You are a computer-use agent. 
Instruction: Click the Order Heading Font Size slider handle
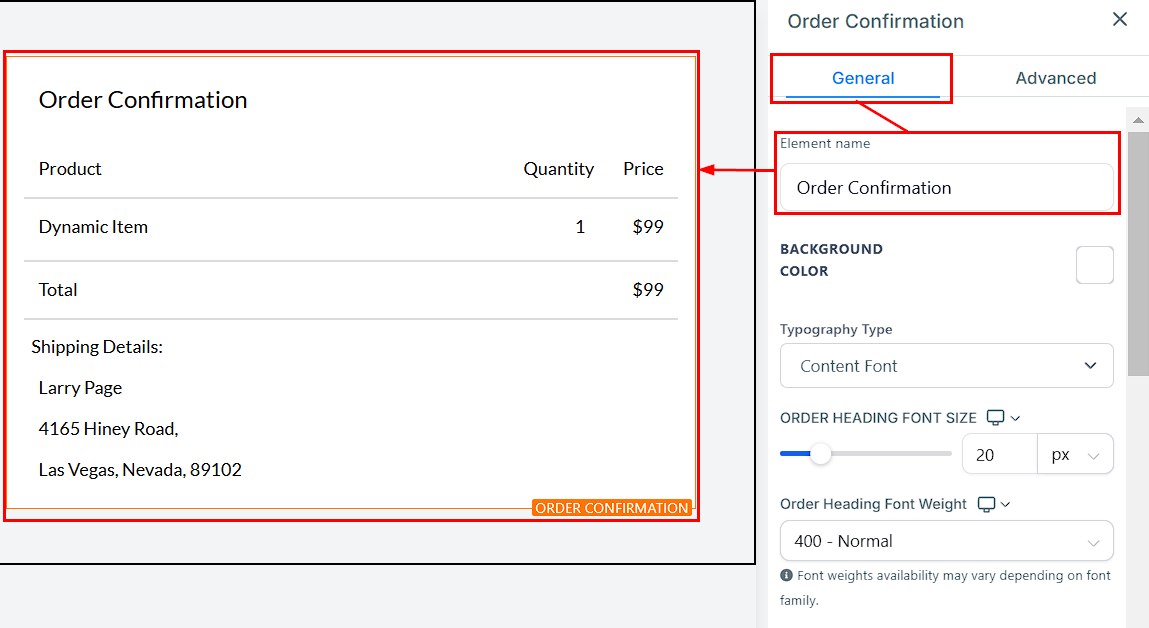[x=821, y=455]
